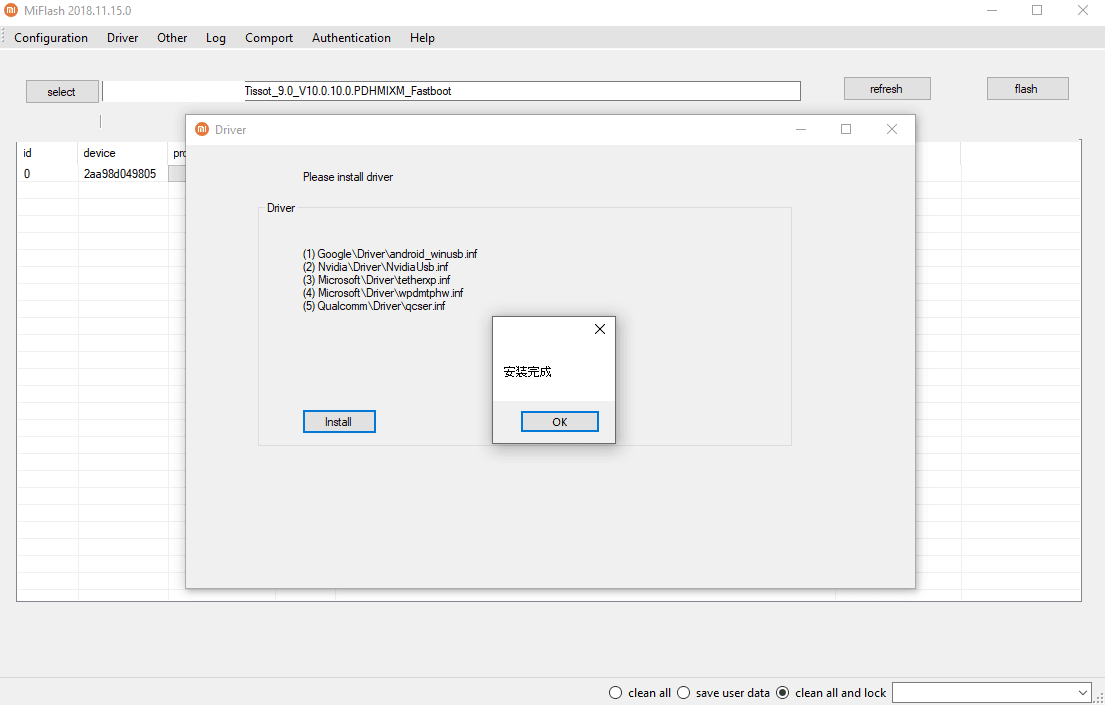This screenshot has width=1105, height=705.
Task: Close the Driver dialog window
Action: (x=891, y=129)
